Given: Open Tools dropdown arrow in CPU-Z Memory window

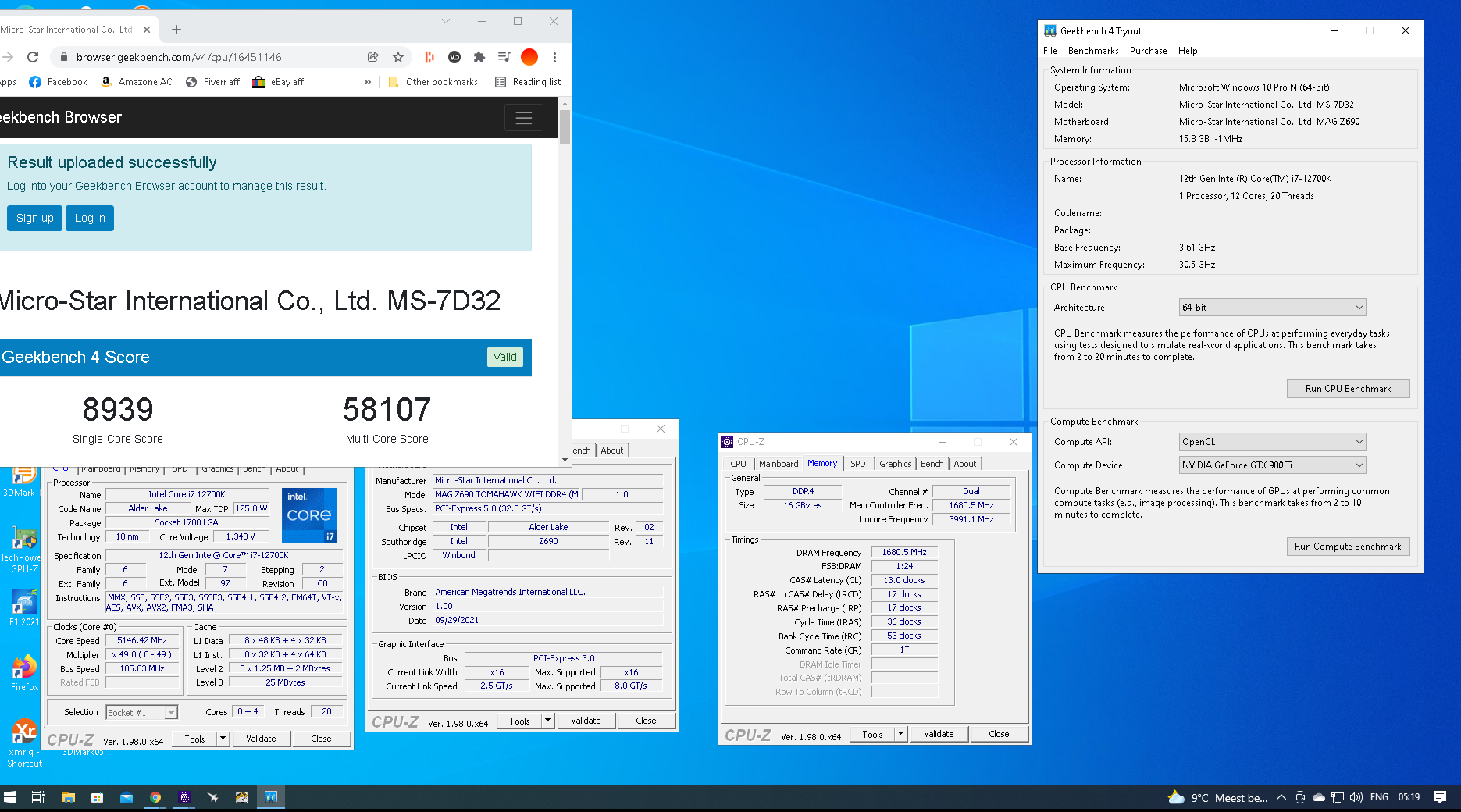Looking at the screenshot, I should click(x=901, y=734).
